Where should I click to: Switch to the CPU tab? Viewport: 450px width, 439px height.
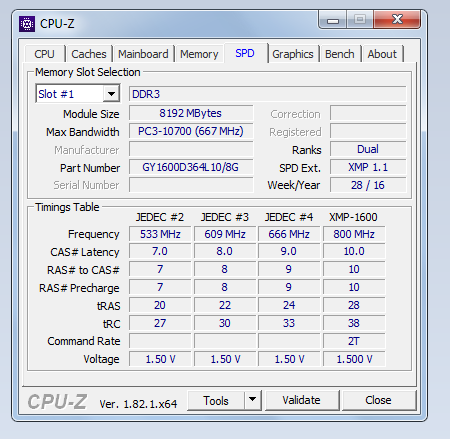(44, 54)
